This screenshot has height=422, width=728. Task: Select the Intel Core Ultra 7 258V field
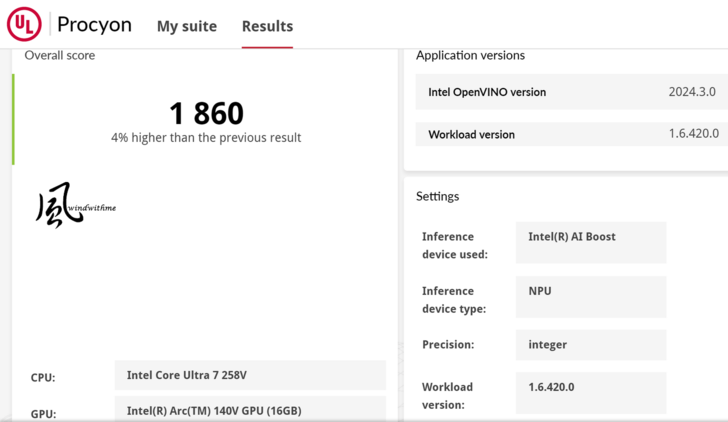tap(249, 376)
